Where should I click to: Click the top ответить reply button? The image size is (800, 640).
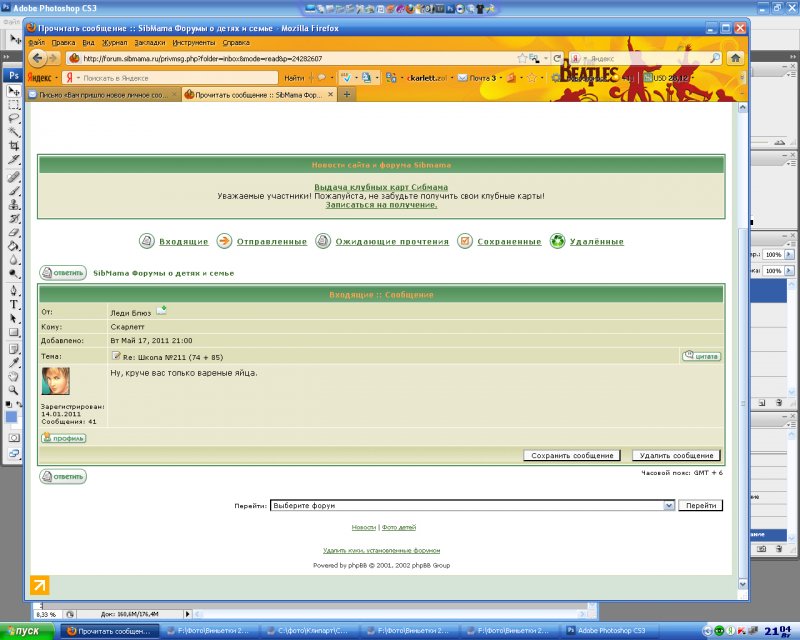[63, 273]
